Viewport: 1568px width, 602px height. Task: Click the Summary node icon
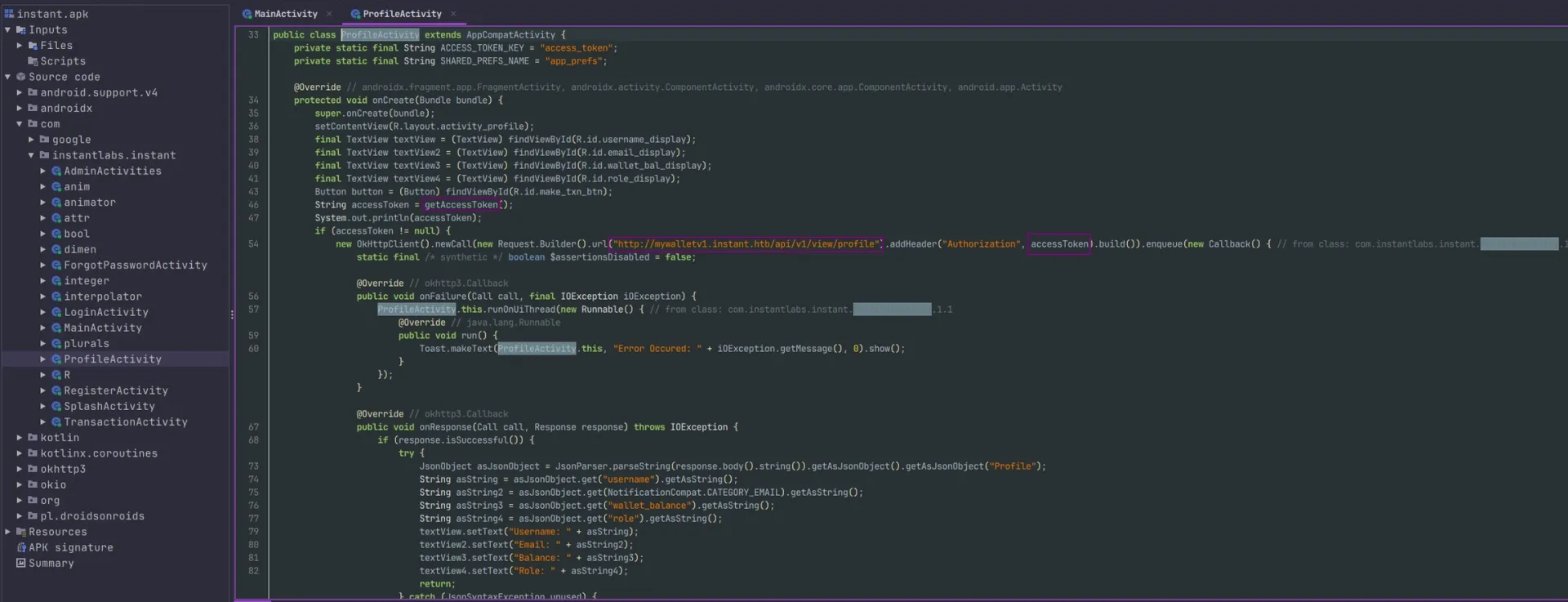[21, 563]
